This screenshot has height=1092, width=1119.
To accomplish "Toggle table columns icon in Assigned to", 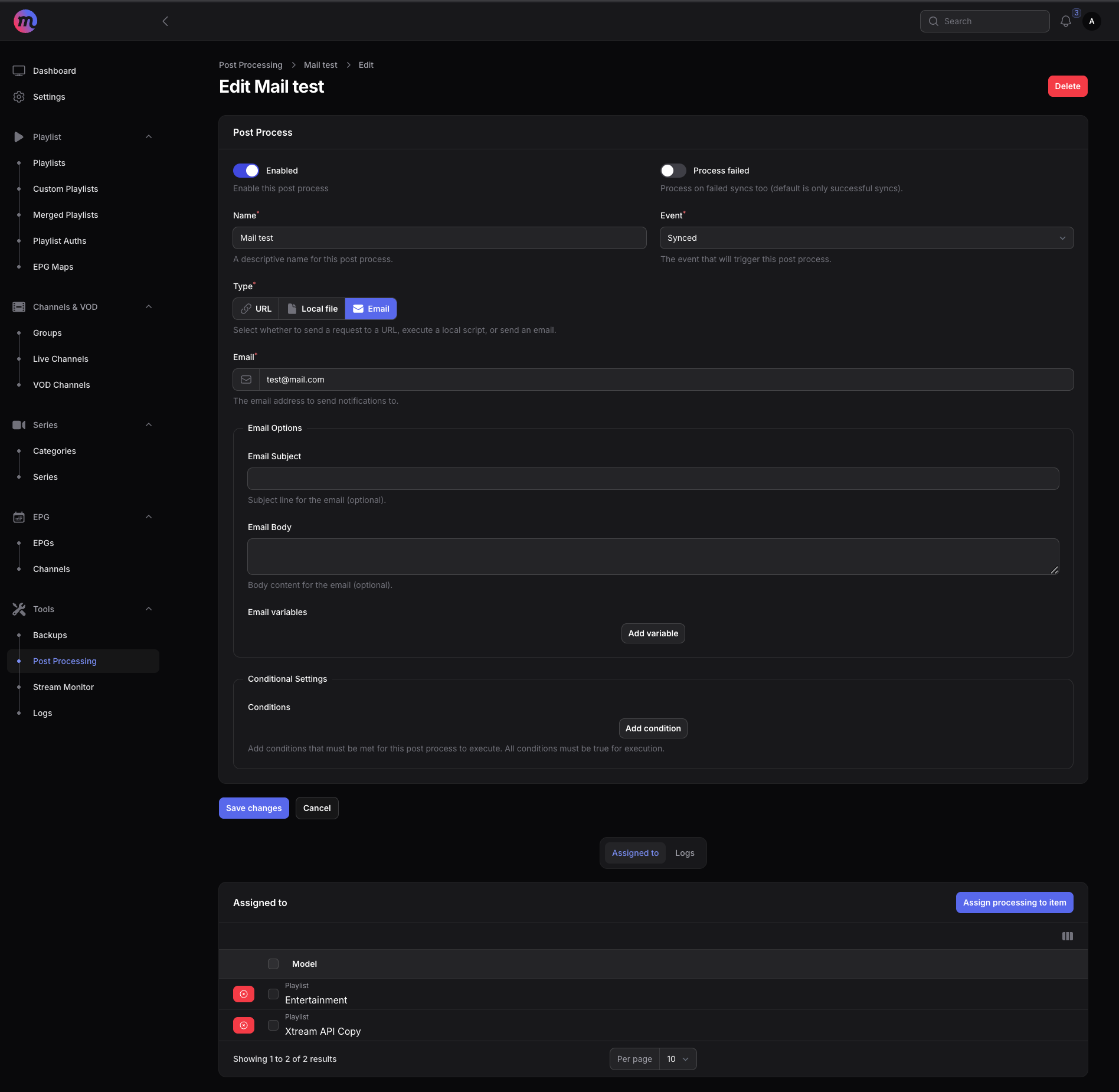I will coord(1067,936).
